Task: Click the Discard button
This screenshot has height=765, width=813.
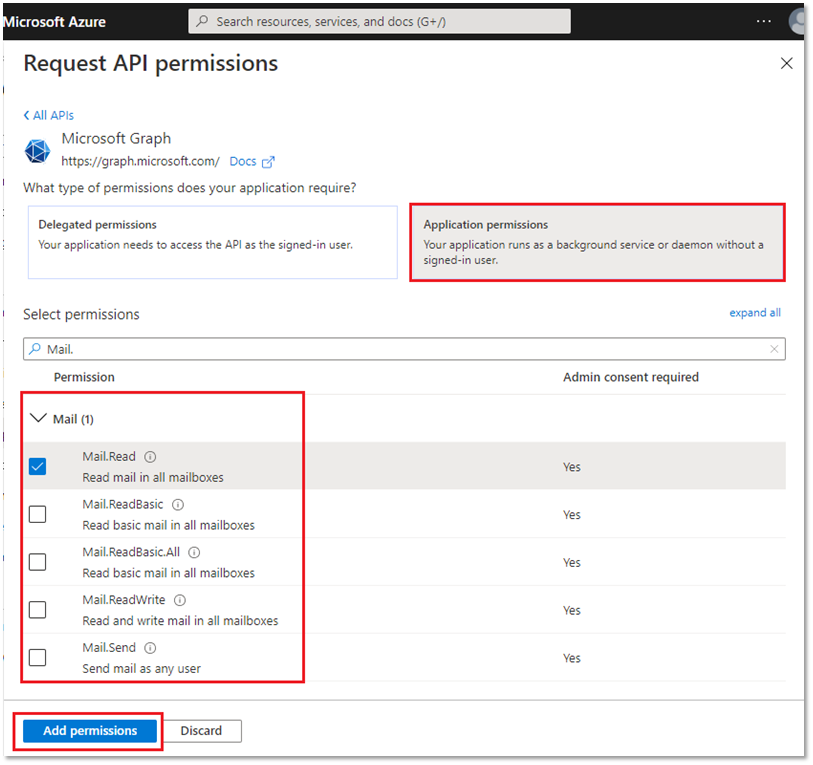Action: [x=201, y=731]
